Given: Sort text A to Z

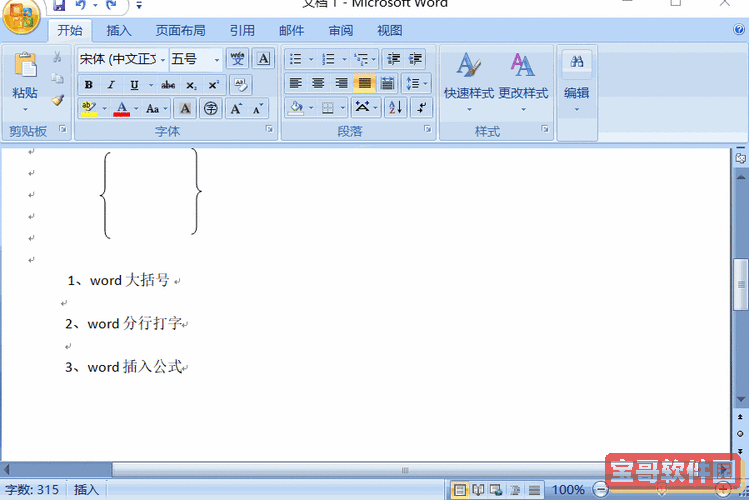Looking at the screenshot, I should (396, 107).
